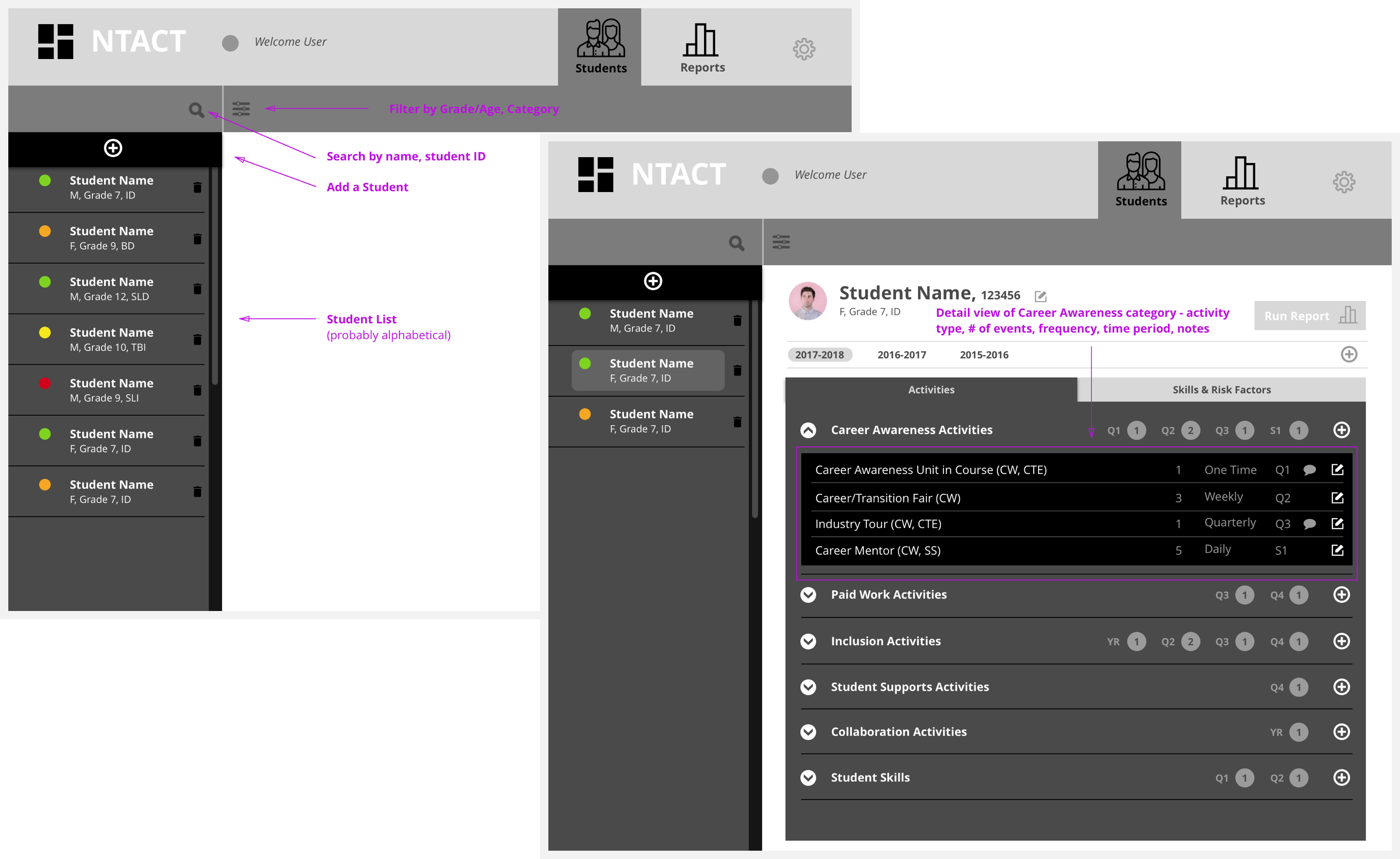
Task: Click the Career Awareness Q2 count badge
Action: coord(1190,430)
